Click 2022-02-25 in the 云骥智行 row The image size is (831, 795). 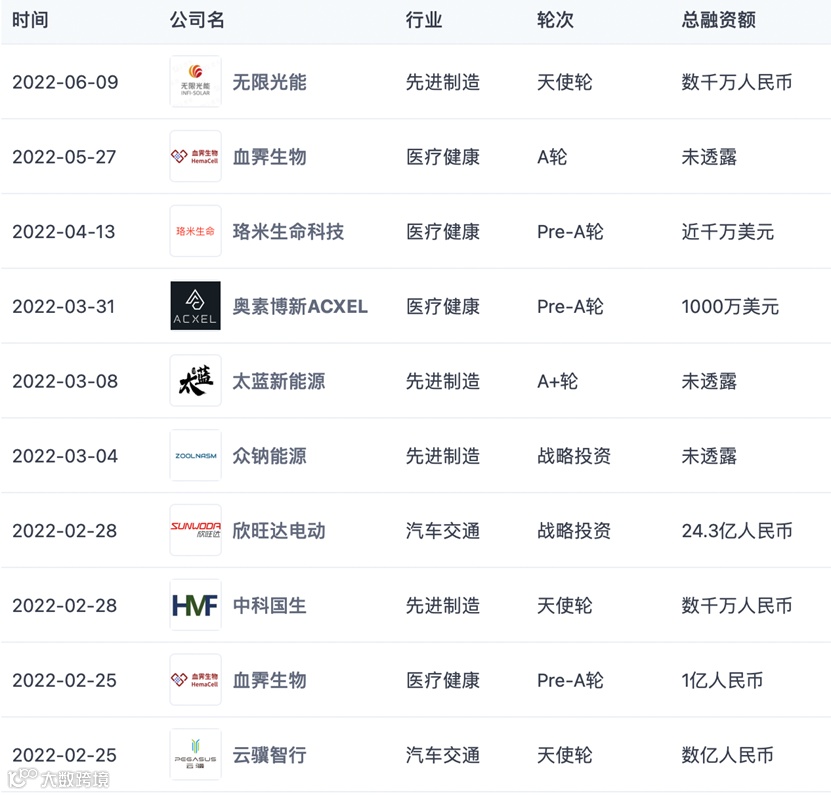[65, 755]
